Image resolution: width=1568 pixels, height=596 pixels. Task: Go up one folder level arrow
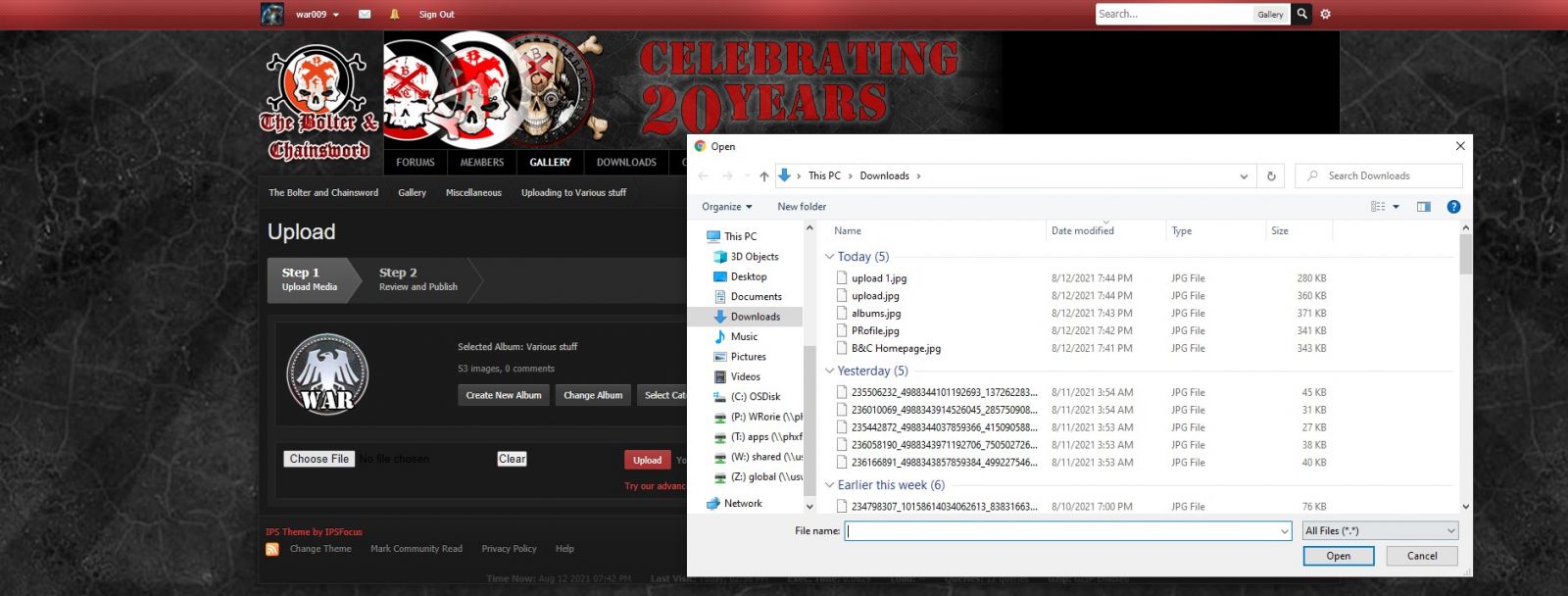point(764,176)
